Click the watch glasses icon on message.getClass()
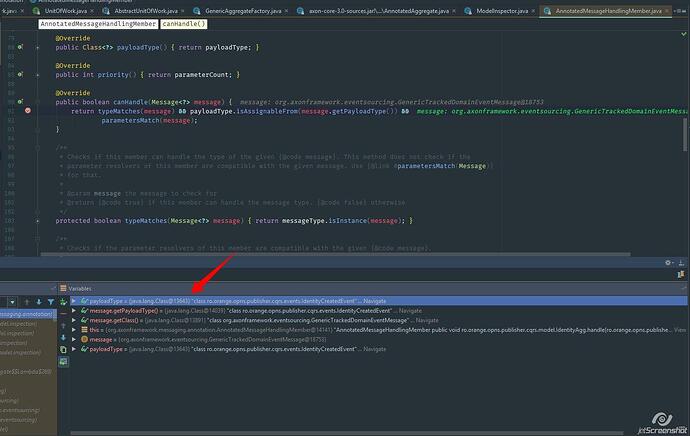 [x=84, y=320]
